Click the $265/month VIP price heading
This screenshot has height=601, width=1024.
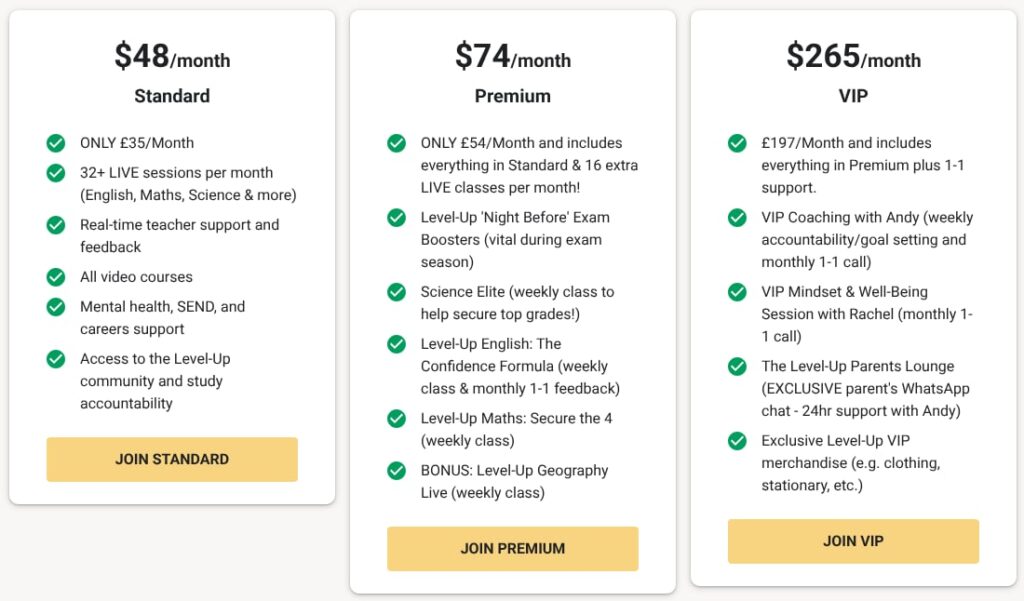[x=853, y=57]
